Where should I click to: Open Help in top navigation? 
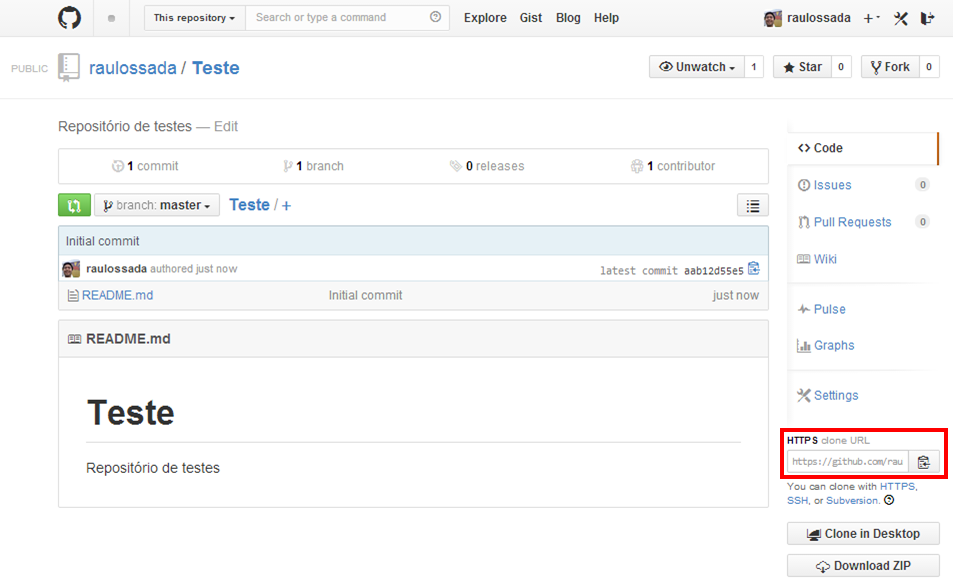point(606,18)
